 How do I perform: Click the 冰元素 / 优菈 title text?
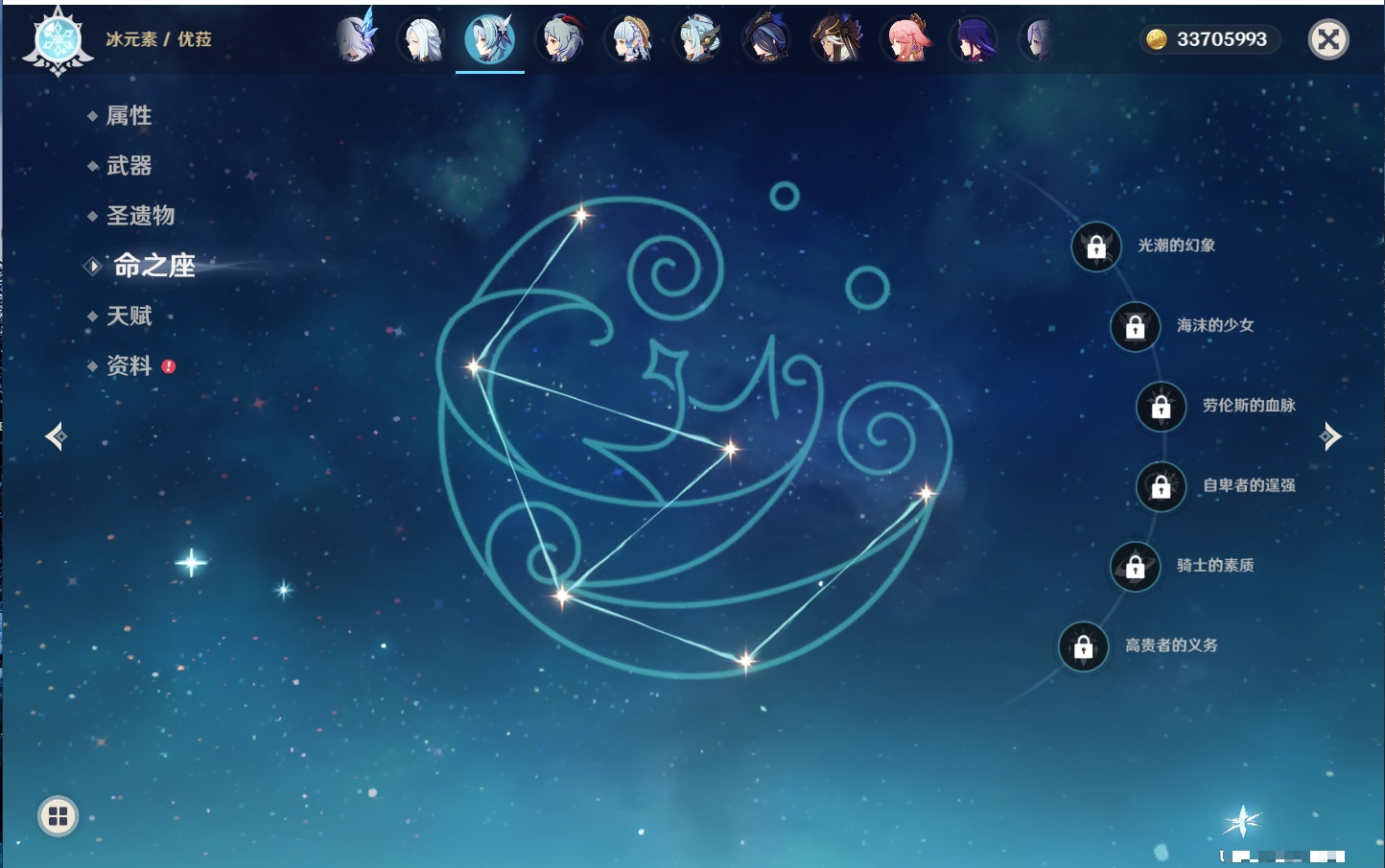tap(158, 39)
